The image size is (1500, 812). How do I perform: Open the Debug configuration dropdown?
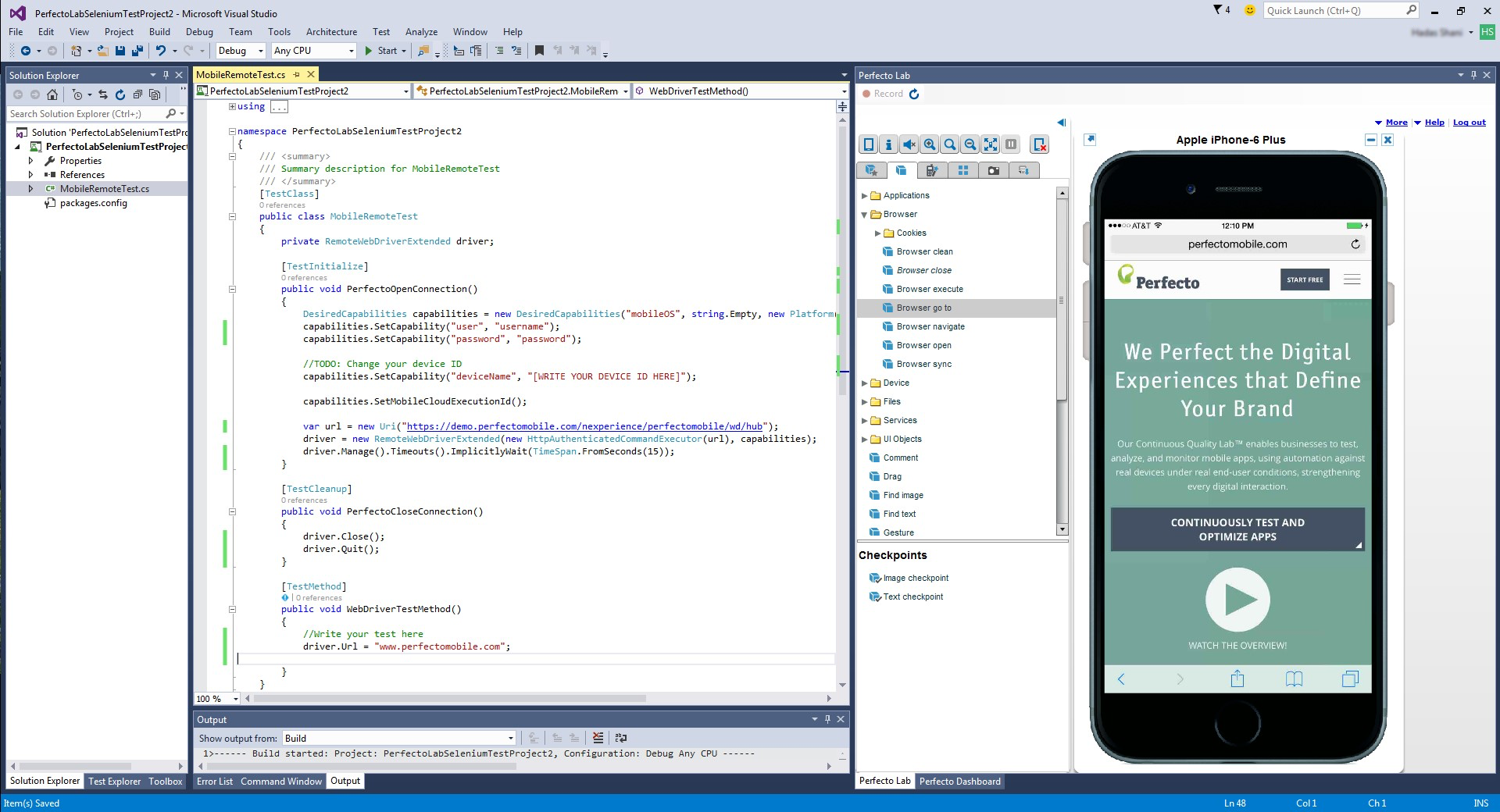point(261,51)
